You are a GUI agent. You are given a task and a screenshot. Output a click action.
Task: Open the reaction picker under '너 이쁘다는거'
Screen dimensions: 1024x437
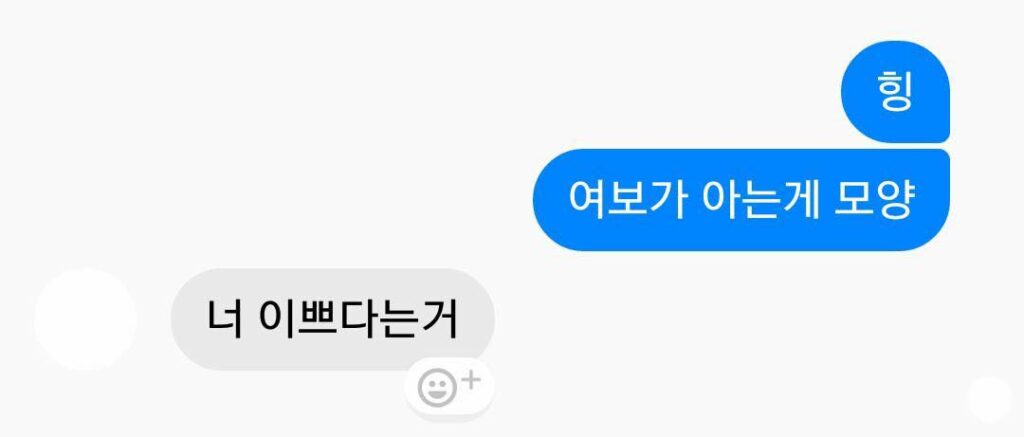(x=449, y=387)
